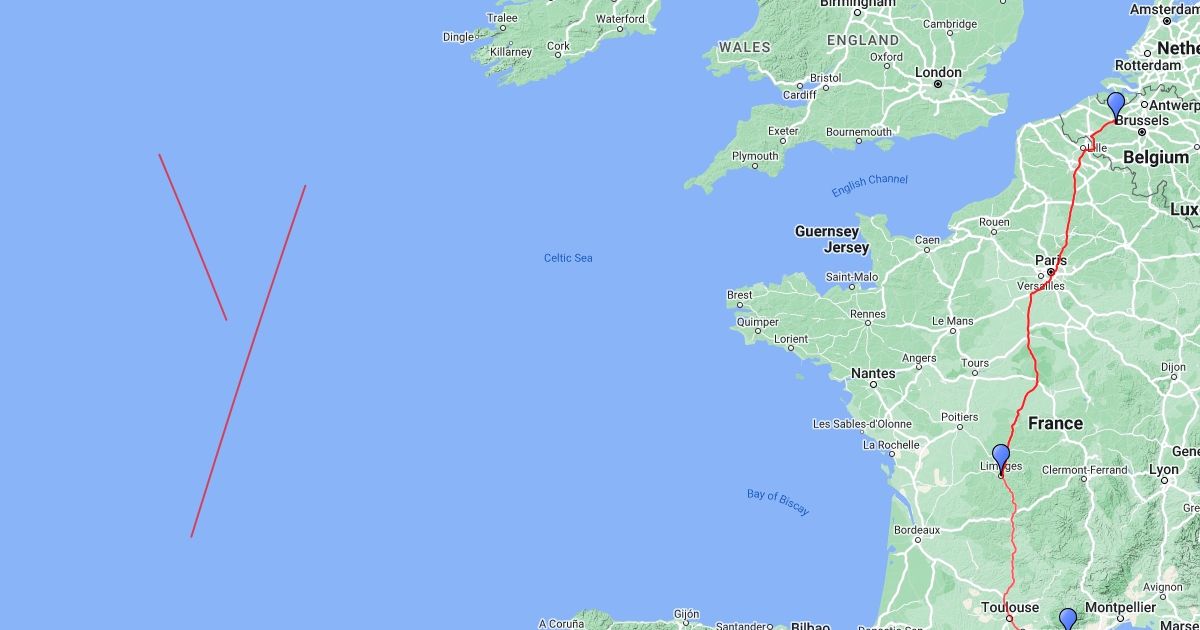Select the Belgium country label
Screen dimensions: 1200x630
(x=1156, y=157)
